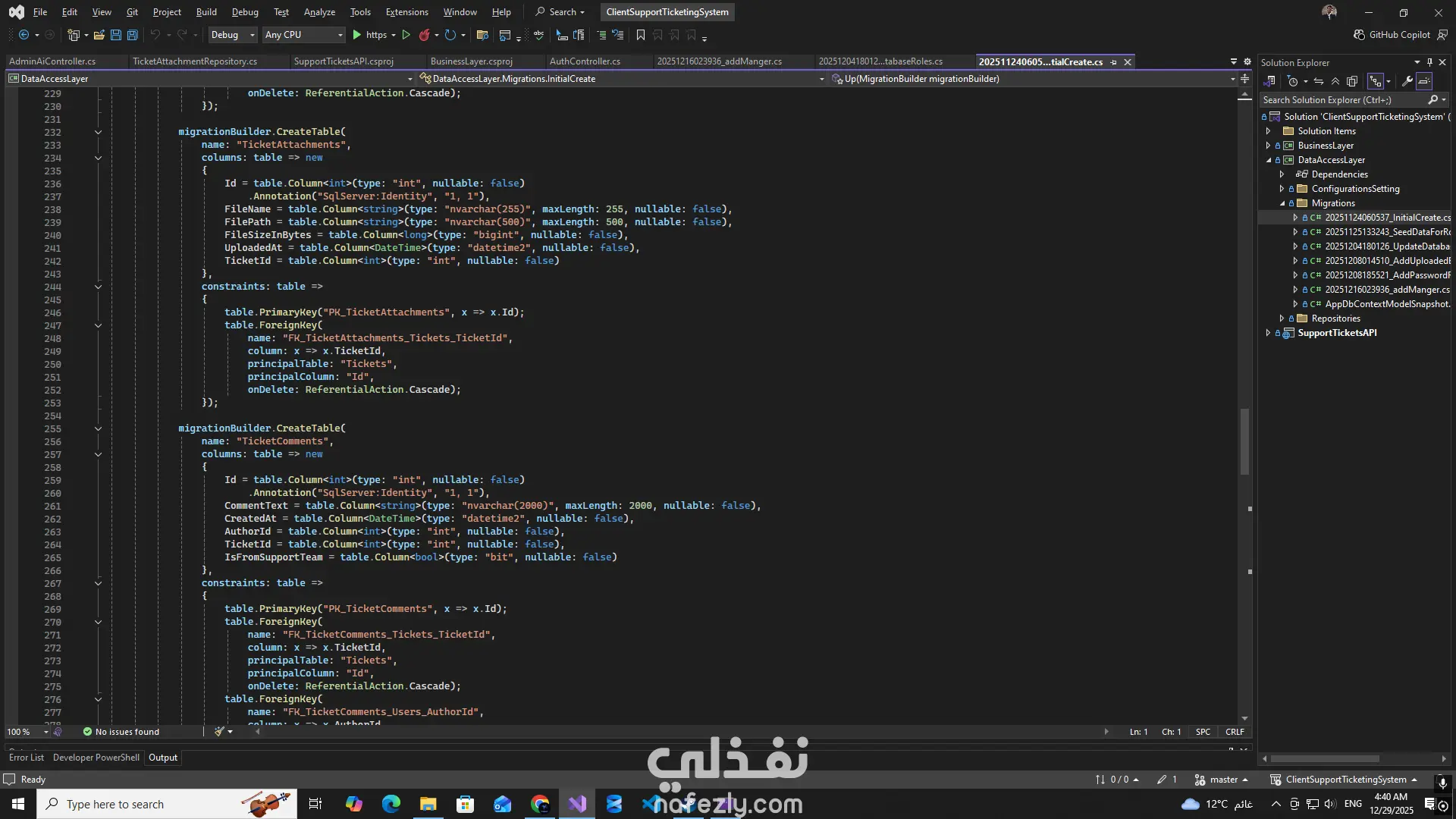Image resolution: width=1456 pixels, height=819 pixels.
Task: Start debugging with the green https play button
Action: point(357,35)
